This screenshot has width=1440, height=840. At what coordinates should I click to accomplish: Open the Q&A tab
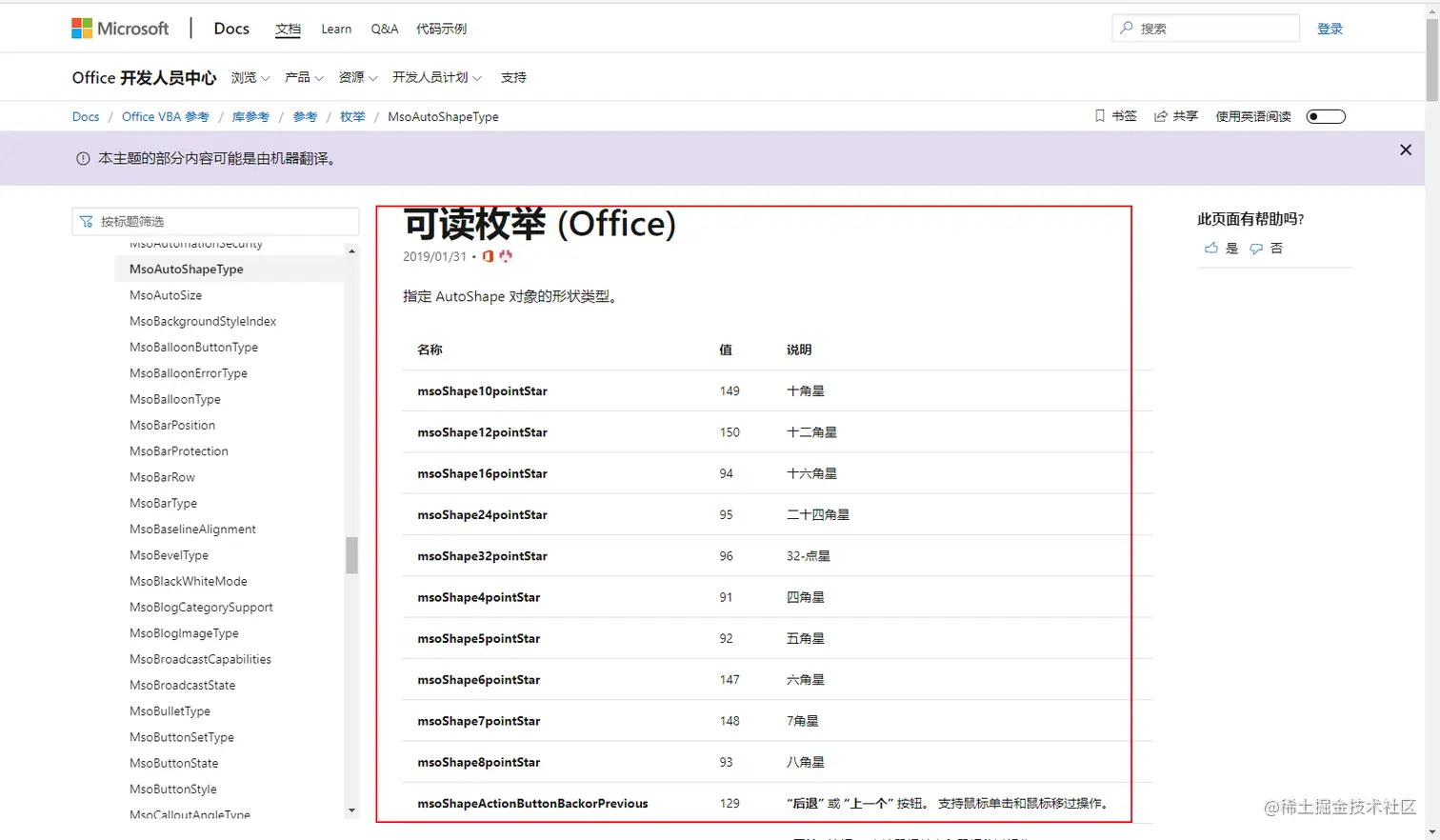pyautogui.click(x=385, y=29)
